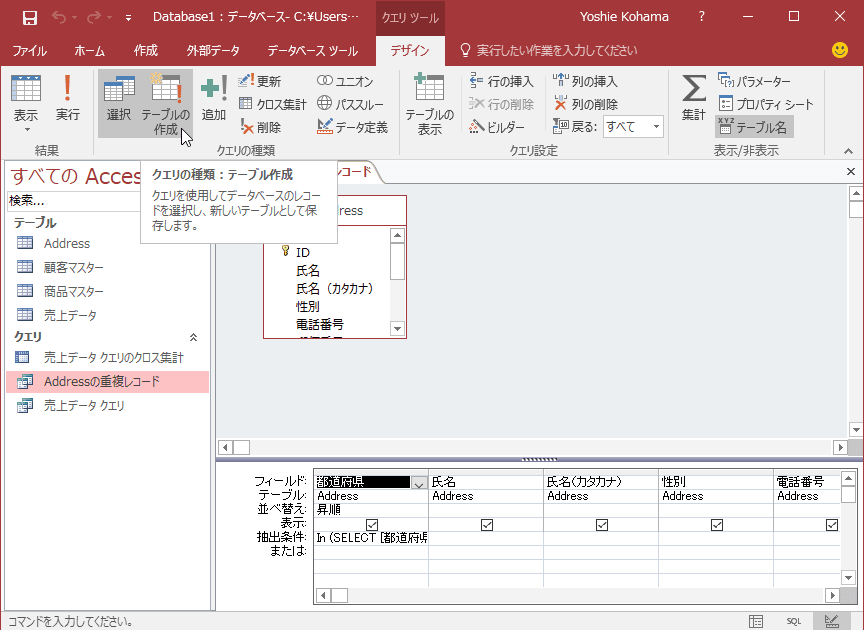This screenshot has height=630, width=864.
Task: Expand the 表示 view dropdown arrow
Action: [26, 130]
